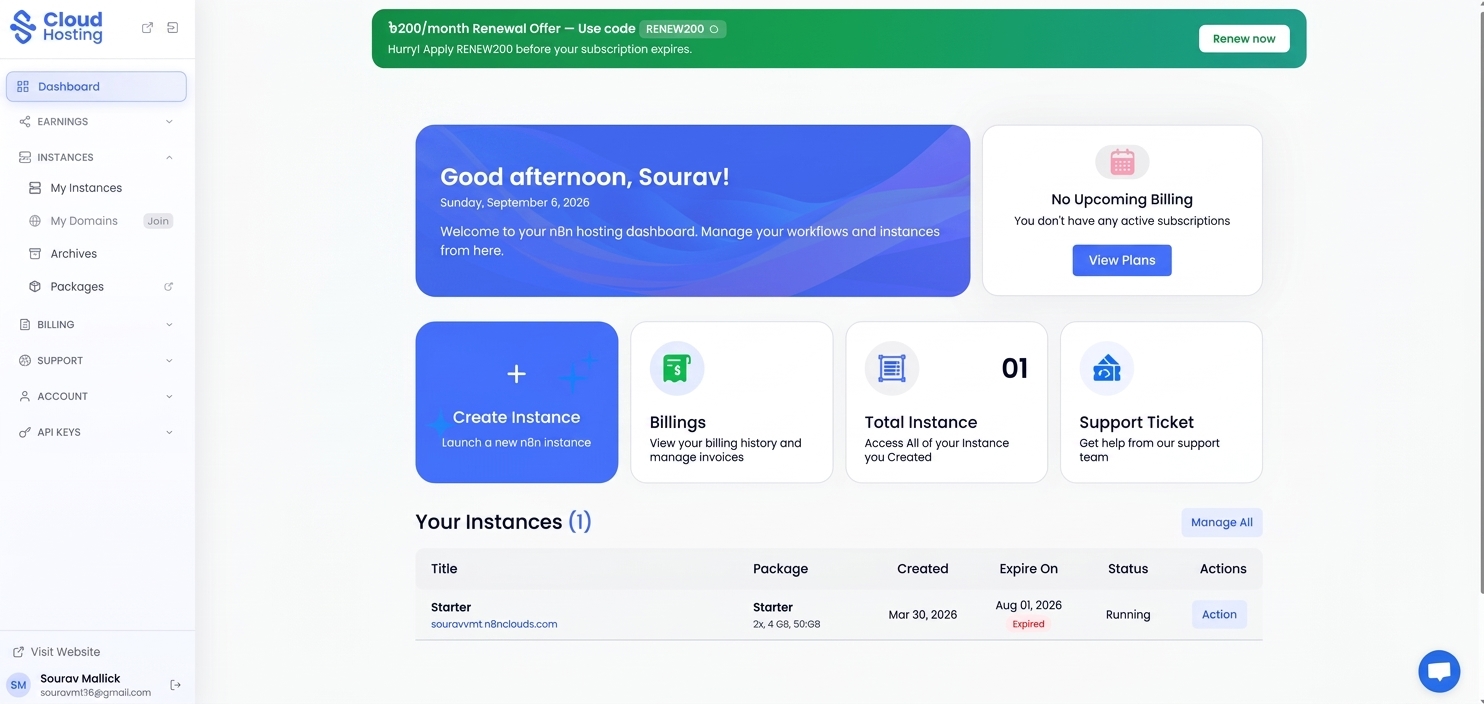
Task: Click the sidebar collapse icon in header
Action: click(172, 28)
